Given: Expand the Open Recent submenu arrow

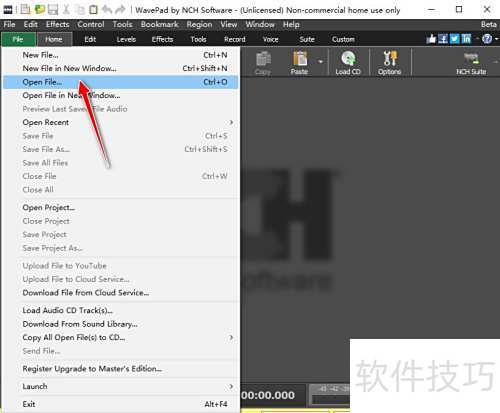Looking at the screenshot, I should [231, 122].
